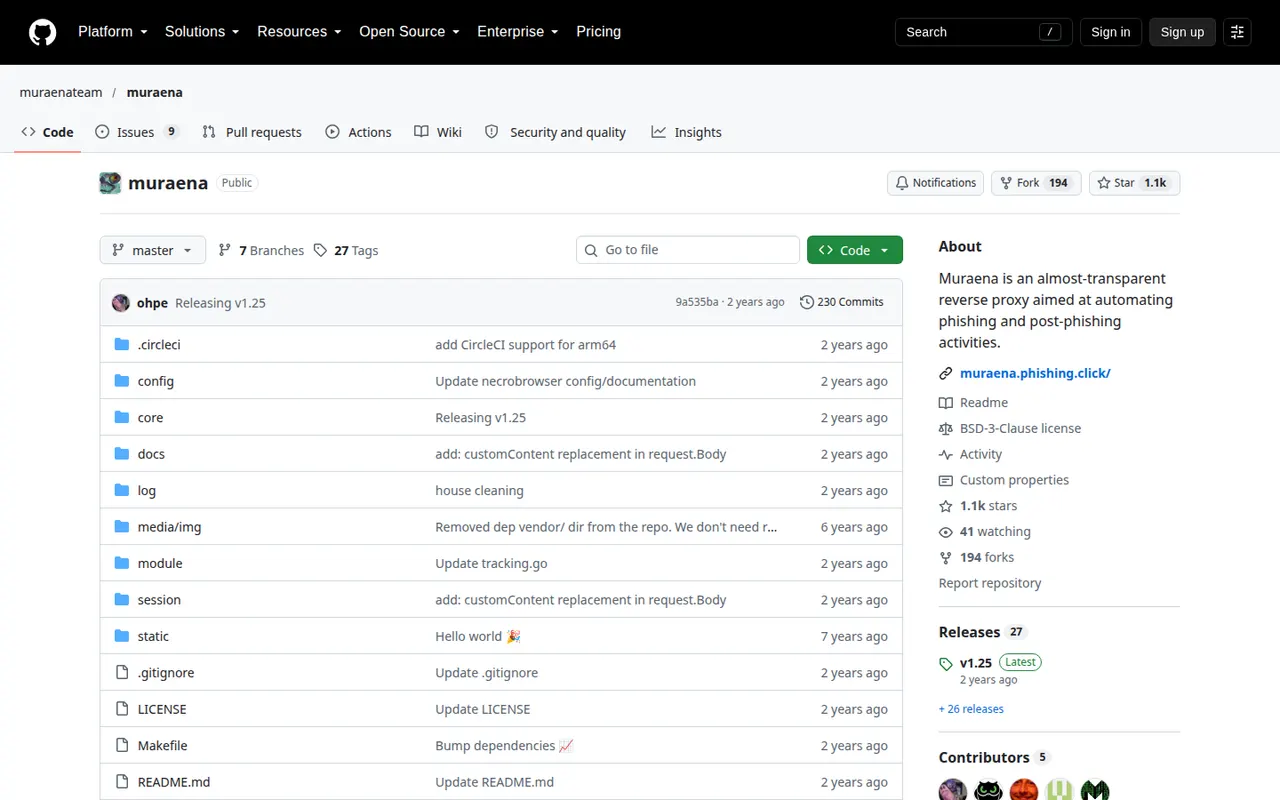Expand the Platform menu

click(x=113, y=32)
